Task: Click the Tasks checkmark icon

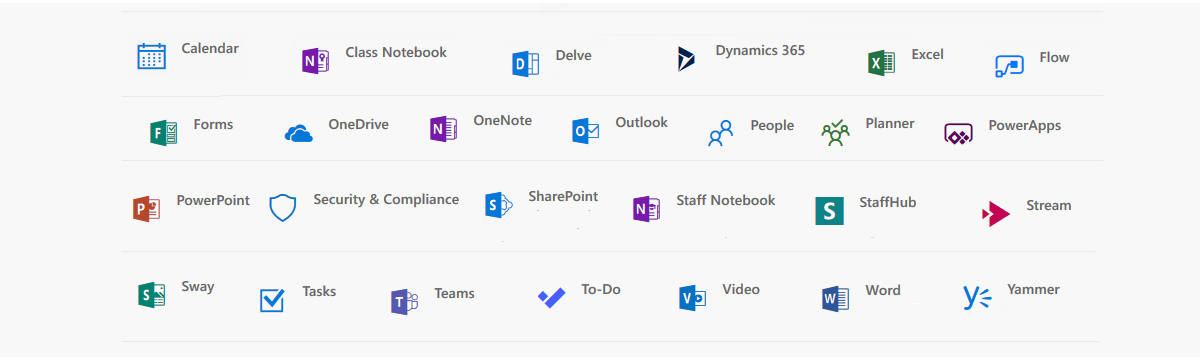Action: (272, 300)
